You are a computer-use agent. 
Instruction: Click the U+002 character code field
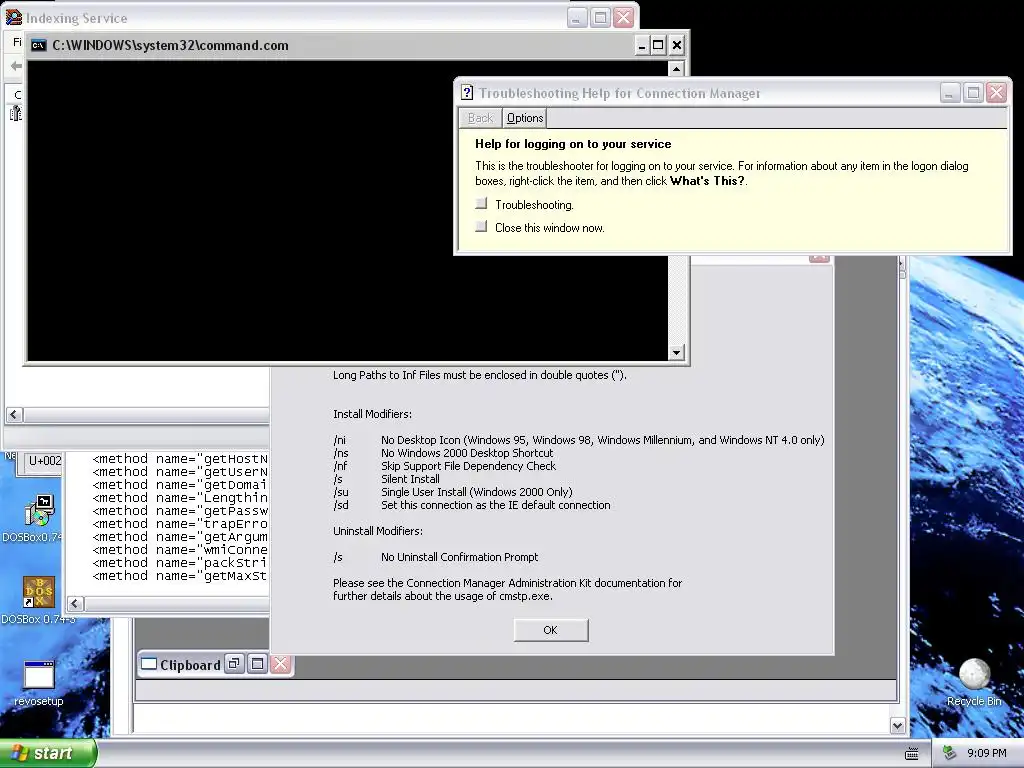[x=44, y=460]
